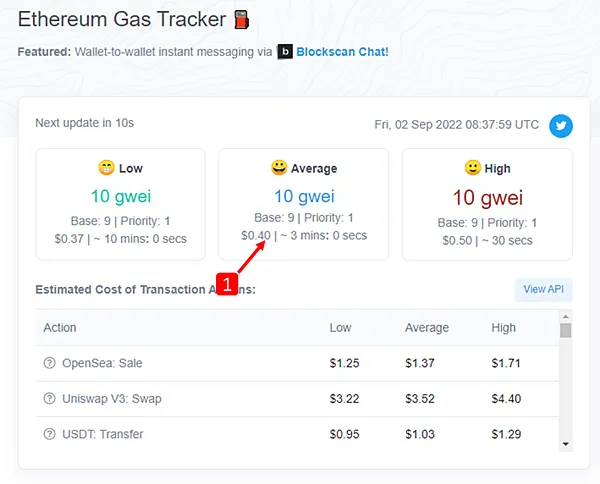Image resolution: width=600 pixels, height=484 pixels.
Task: Click help icon beside OpenSea: Sale
Action: 49,363
